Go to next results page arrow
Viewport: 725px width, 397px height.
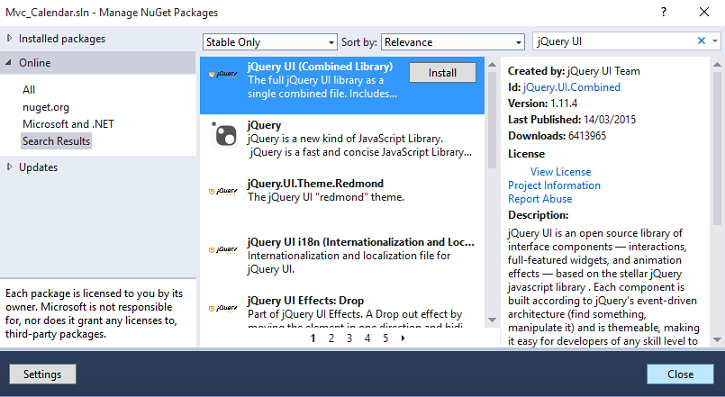click(x=403, y=338)
